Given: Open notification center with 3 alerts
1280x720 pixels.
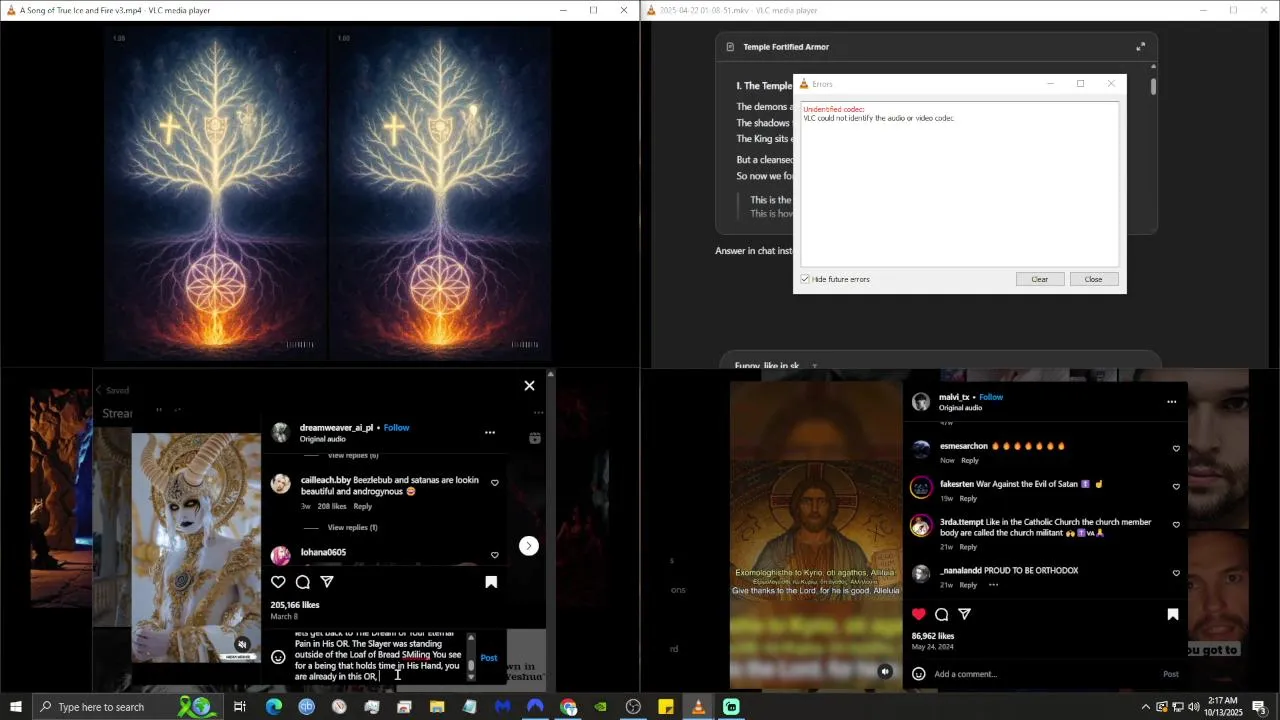Looking at the screenshot, I should (1260, 707).
